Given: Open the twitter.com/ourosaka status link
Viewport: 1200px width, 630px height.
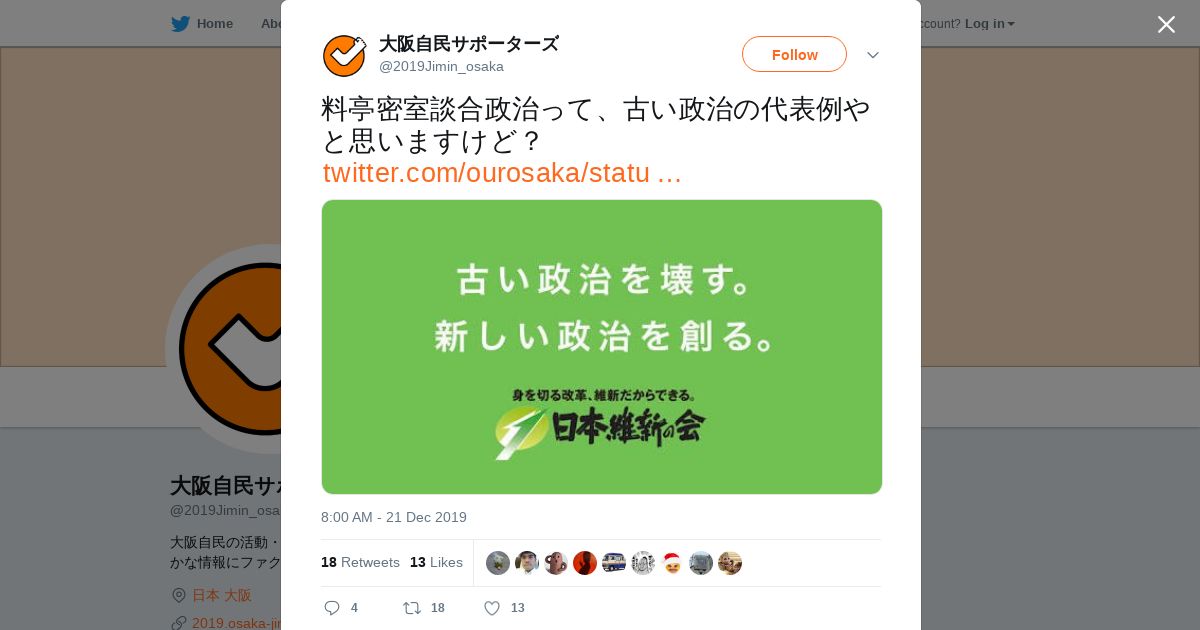Looking at the screenshot, I should pos(502,173).
